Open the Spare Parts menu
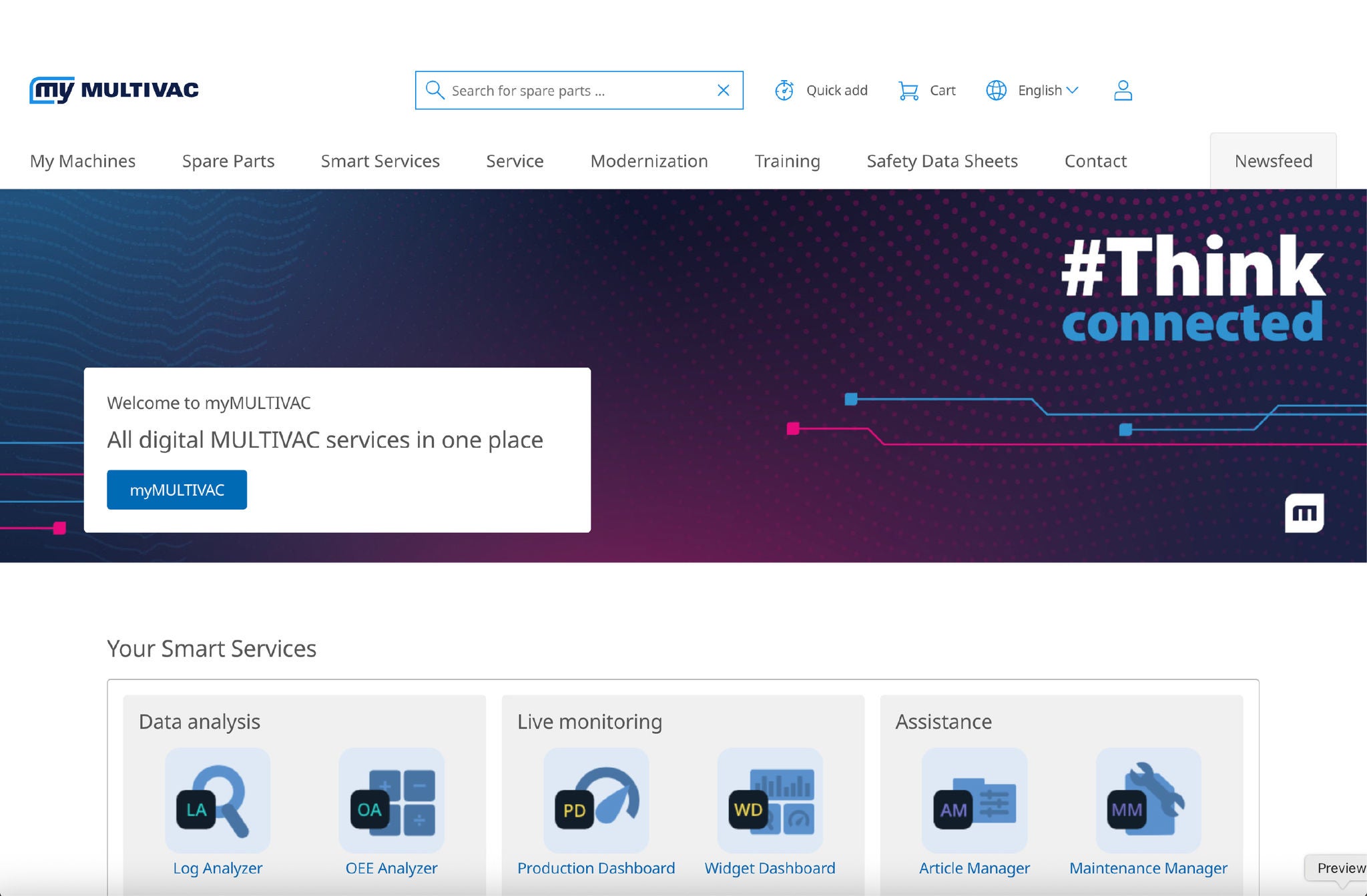The image size is (1367, 896). (228, 161)
